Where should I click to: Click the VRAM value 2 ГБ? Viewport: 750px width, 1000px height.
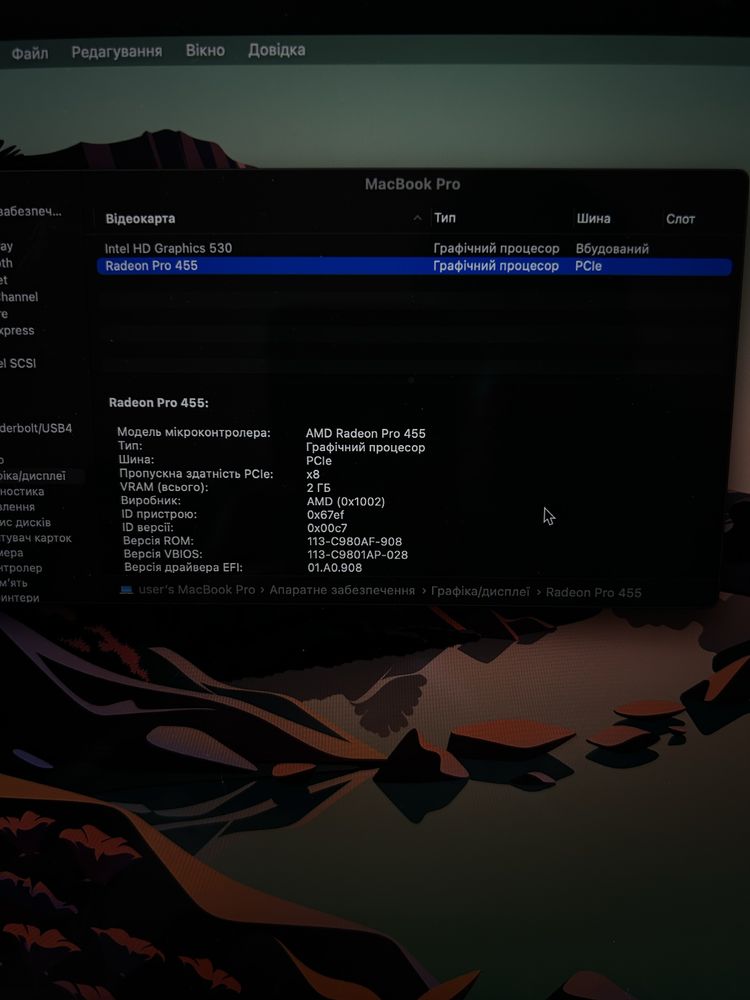pos(318,488)
